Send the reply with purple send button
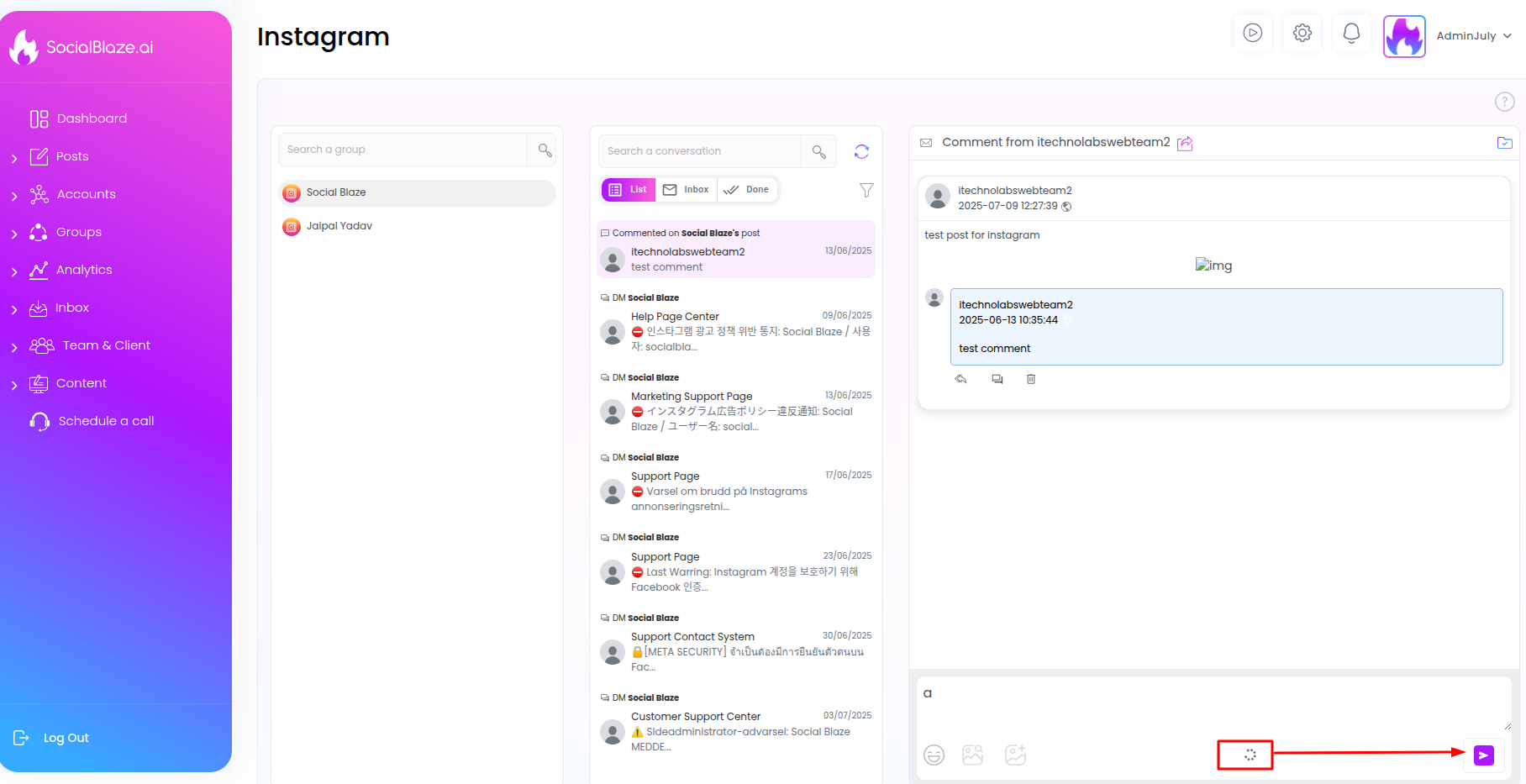The image size is (1526, 784). (1484, 755)
